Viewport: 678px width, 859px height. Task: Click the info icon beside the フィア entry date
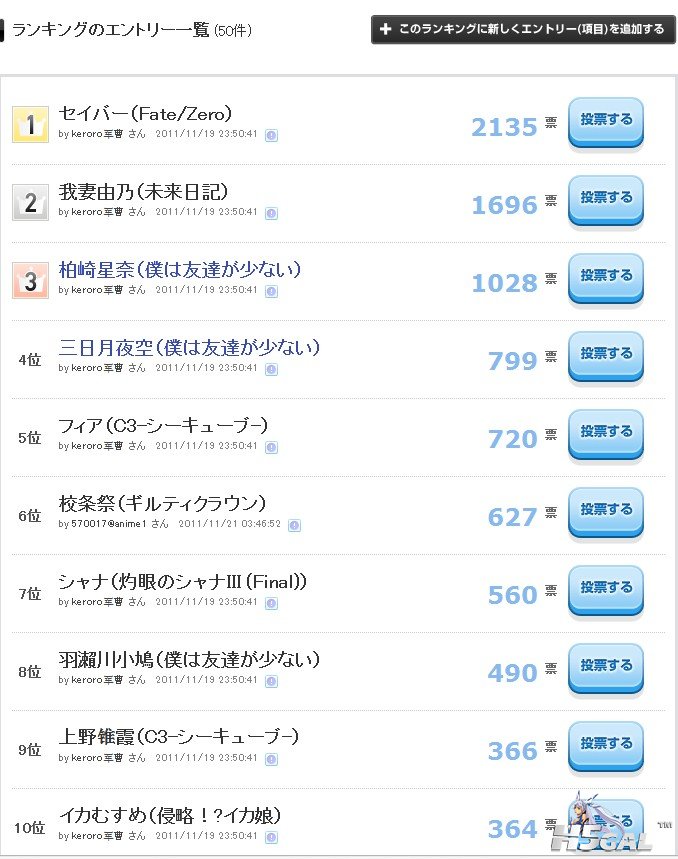tap(271, 446)
